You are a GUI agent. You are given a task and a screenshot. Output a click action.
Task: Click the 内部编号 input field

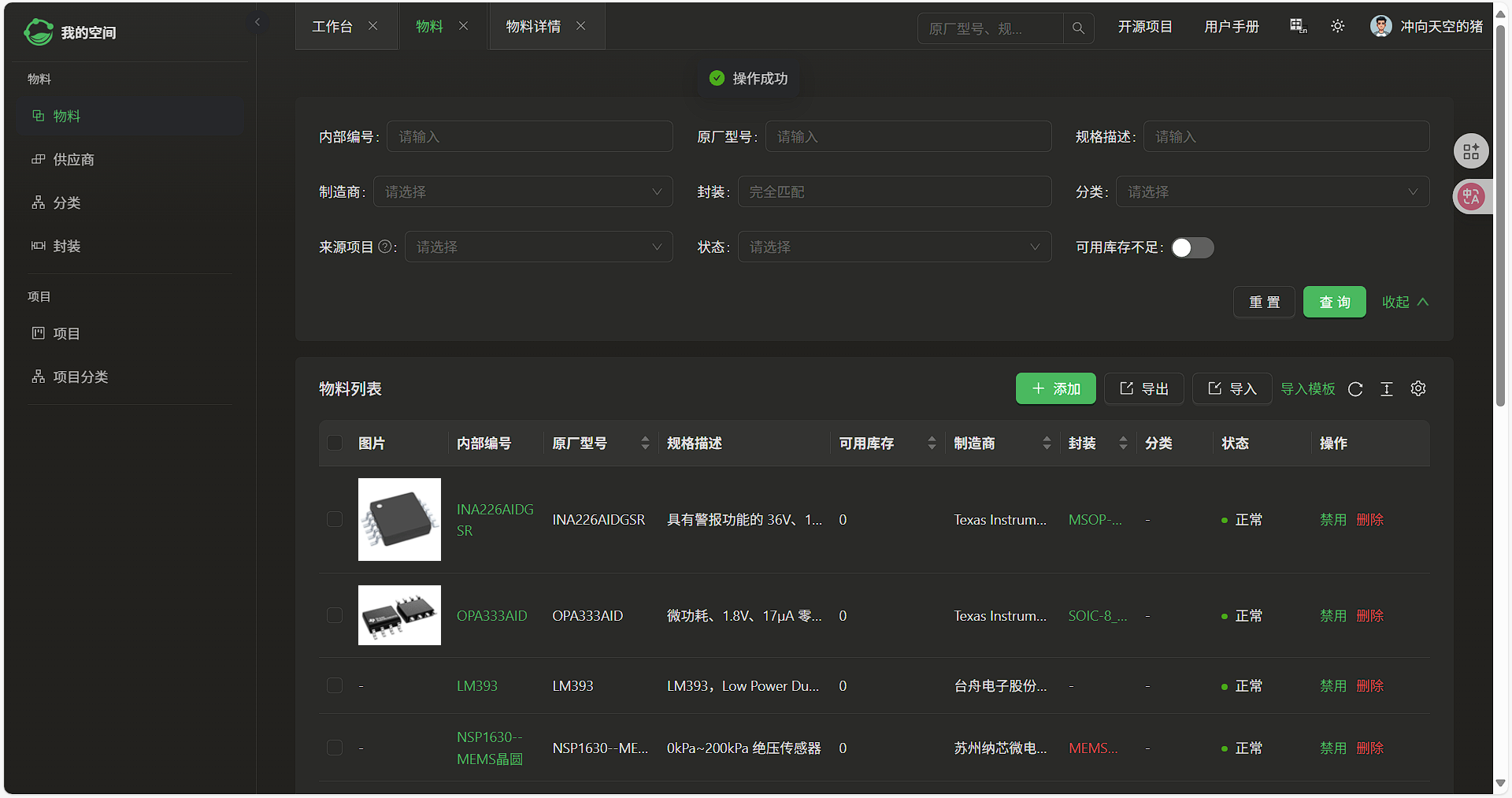coord(529,137)
